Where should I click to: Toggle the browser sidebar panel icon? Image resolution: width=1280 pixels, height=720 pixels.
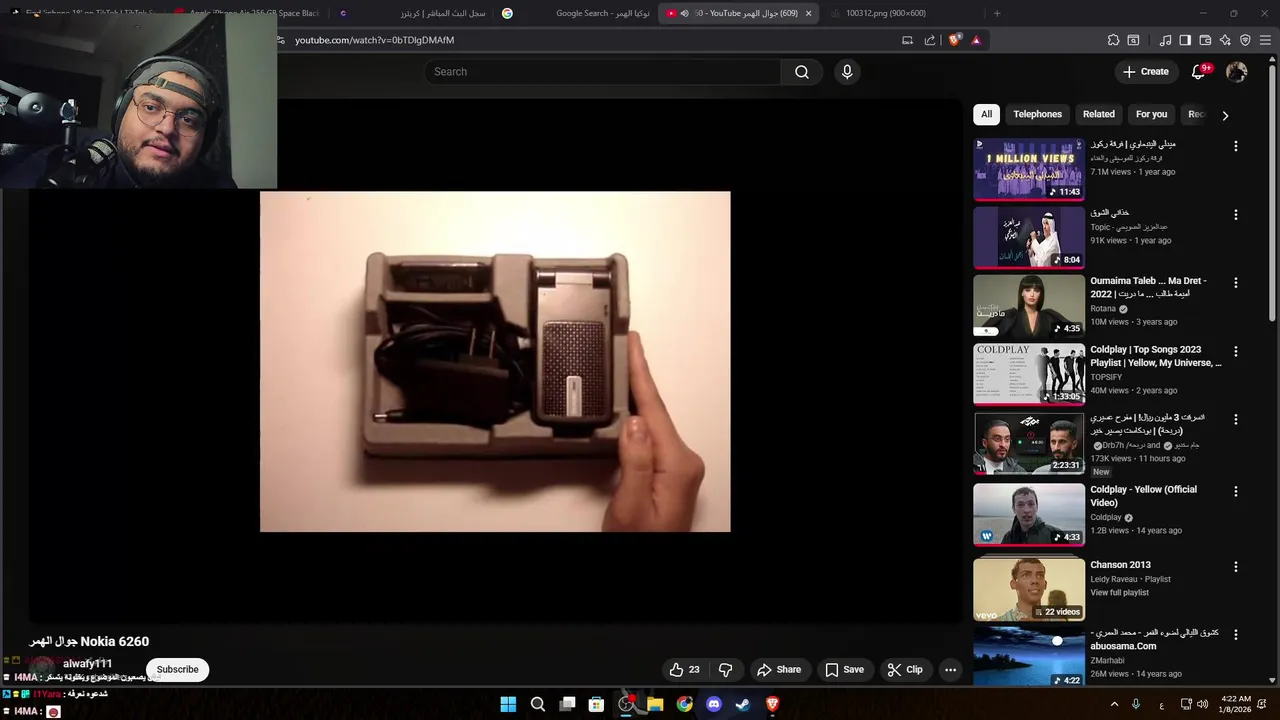click(x=1185, y=40)
